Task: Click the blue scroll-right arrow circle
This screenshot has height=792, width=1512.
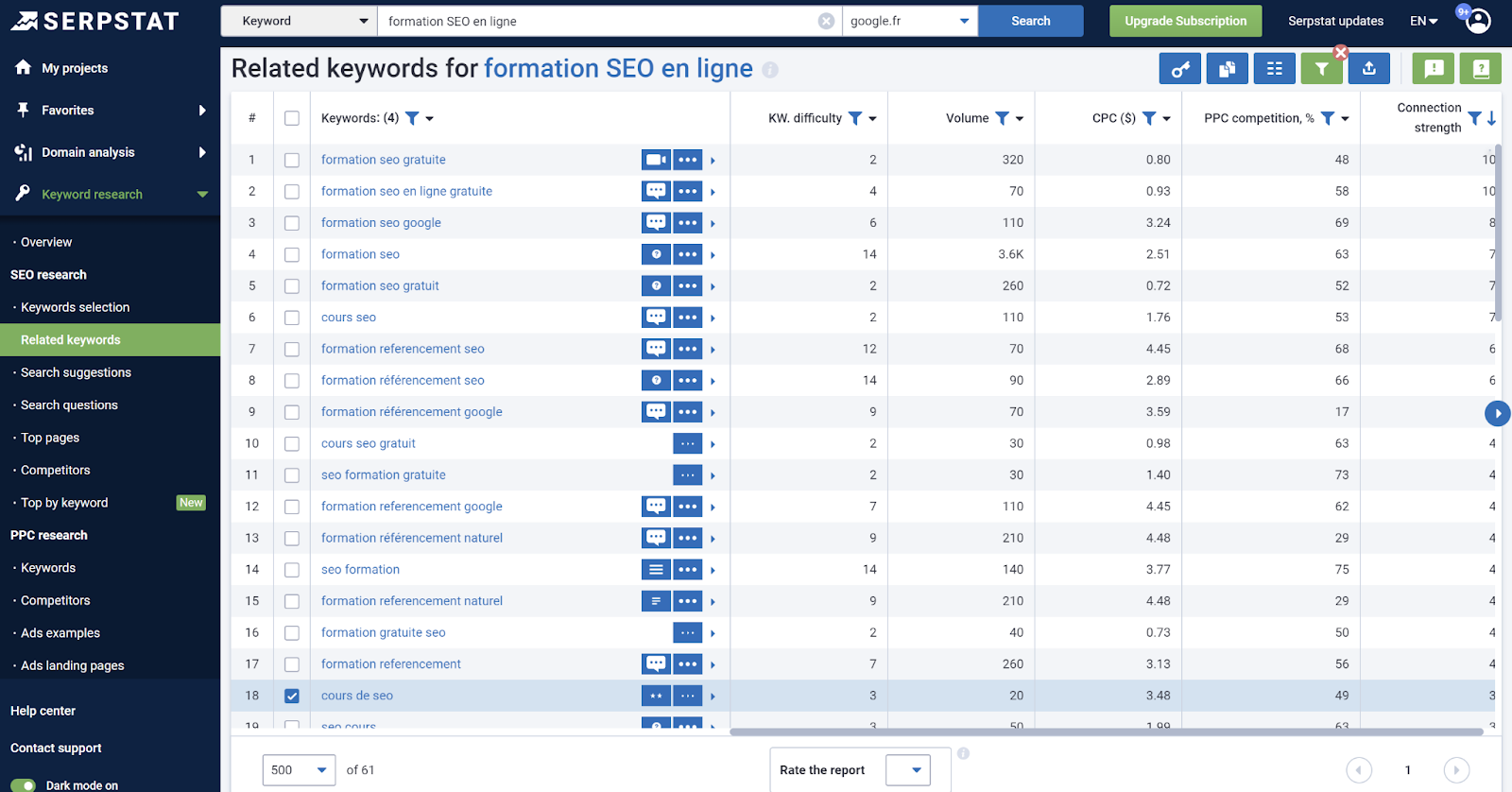Action: pyautogui.click(x=1498, y=413)
